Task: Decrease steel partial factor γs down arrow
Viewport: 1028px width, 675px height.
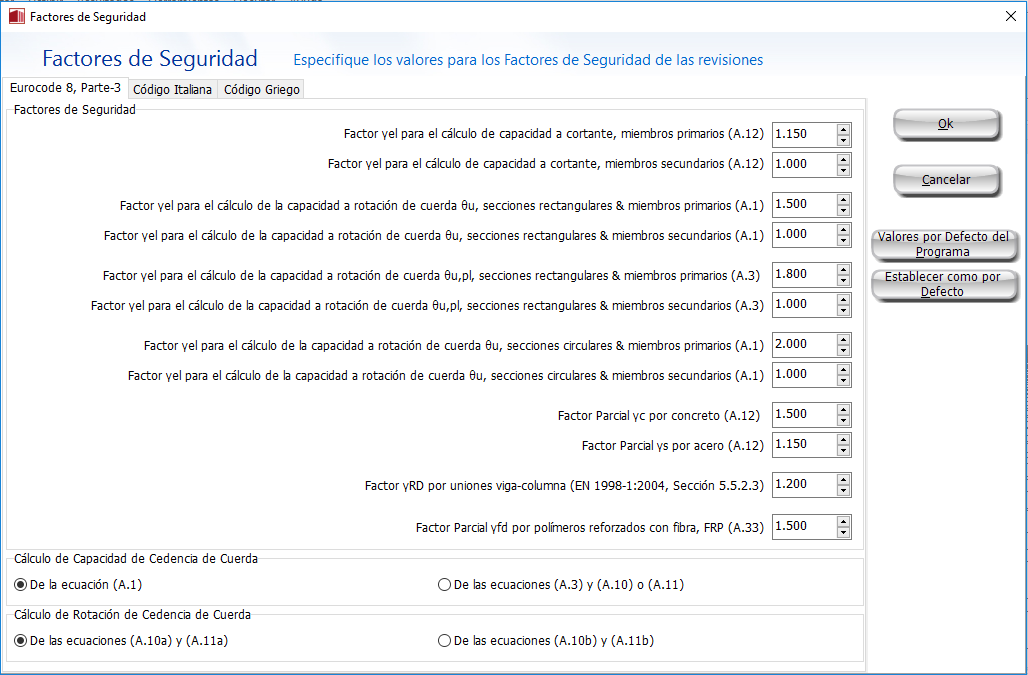Action: tap(844, 451)
